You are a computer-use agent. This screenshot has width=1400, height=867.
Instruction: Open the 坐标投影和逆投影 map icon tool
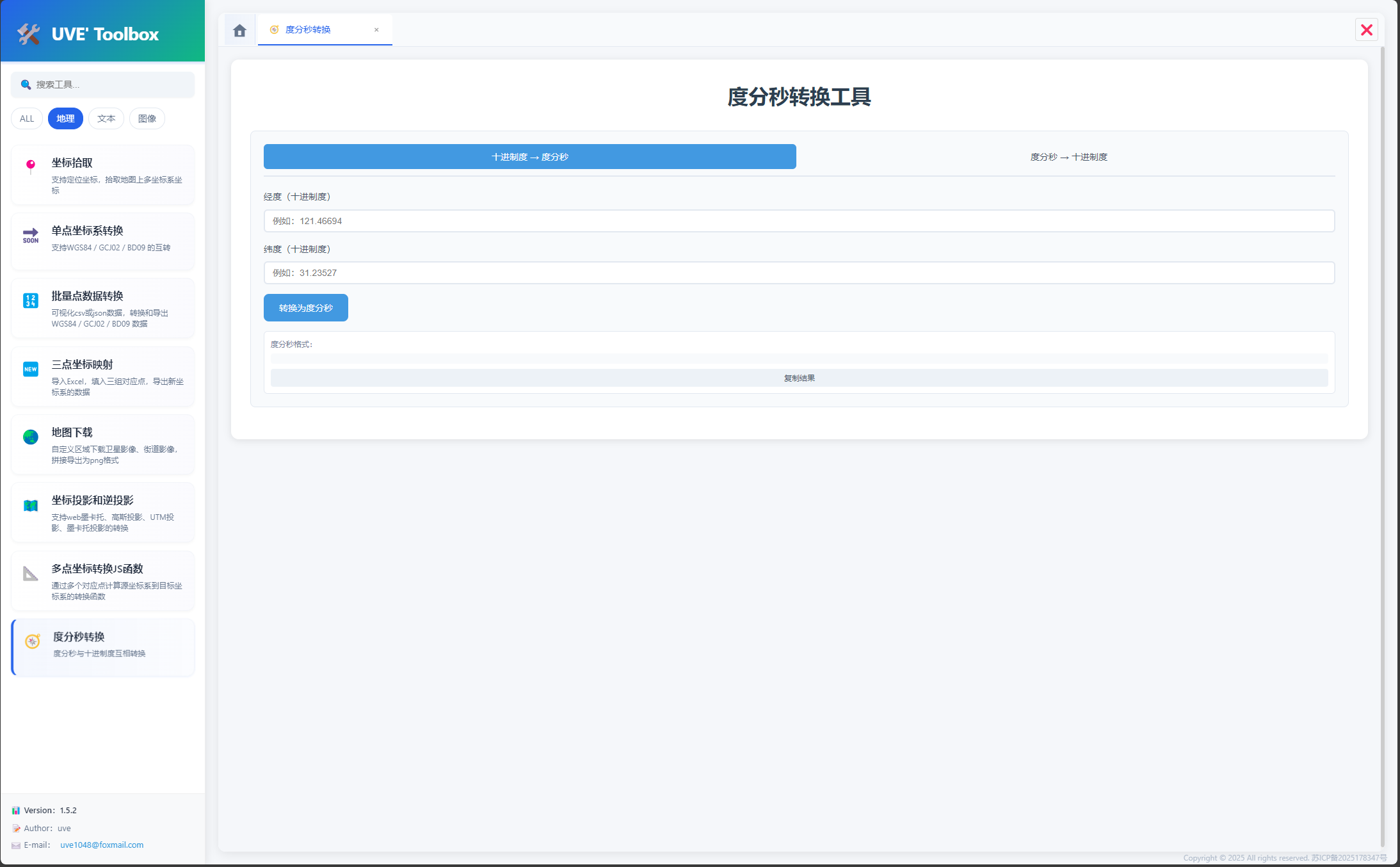tap(30, 505)
